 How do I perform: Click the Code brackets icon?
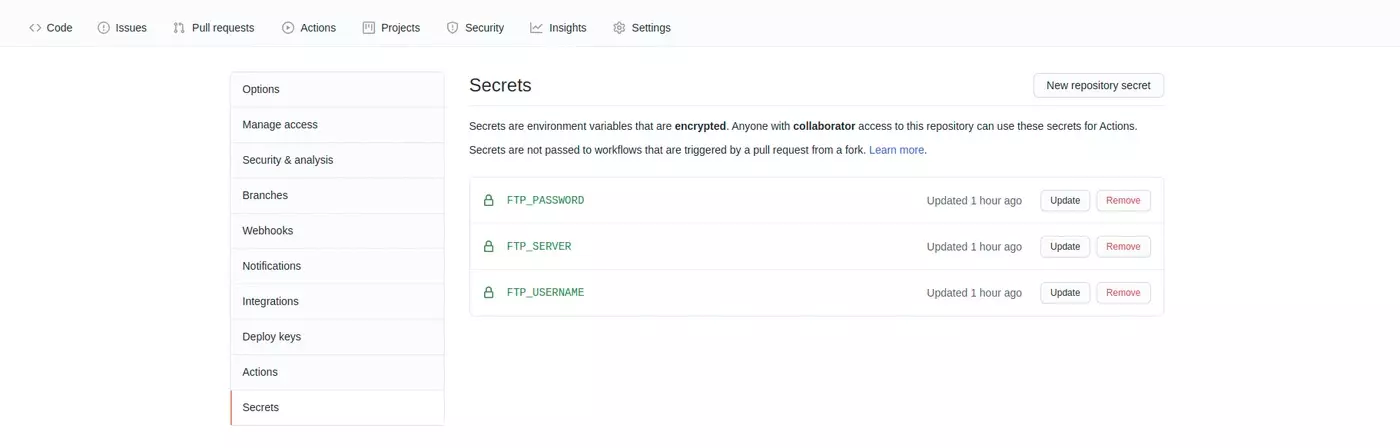pyautogui.click(x=35, y=28)
